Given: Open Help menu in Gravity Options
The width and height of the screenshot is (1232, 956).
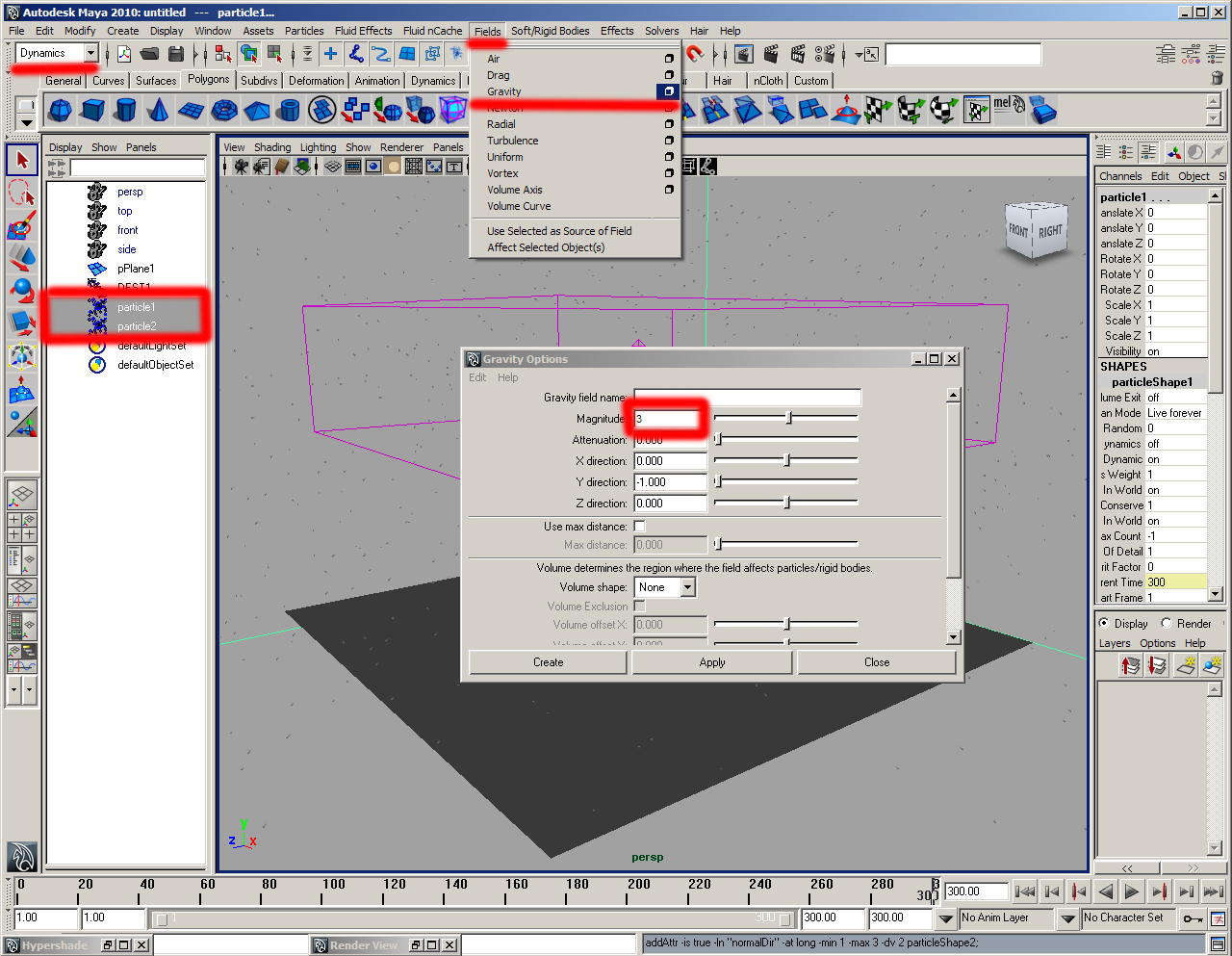Looking at the screenshot, I should pos(508,377).
